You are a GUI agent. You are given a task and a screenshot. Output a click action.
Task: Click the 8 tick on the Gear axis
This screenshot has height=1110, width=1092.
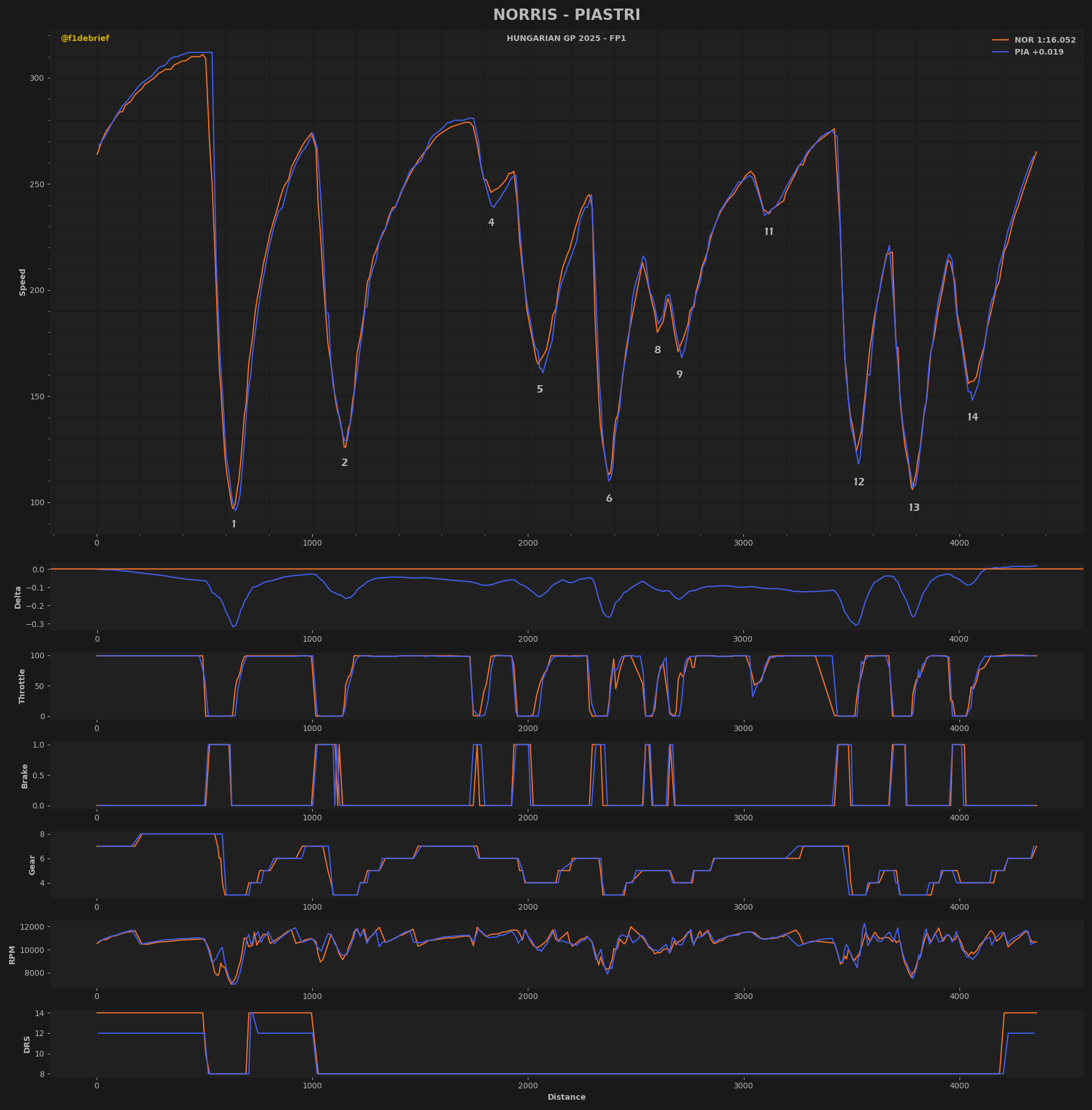coord(43,834)
